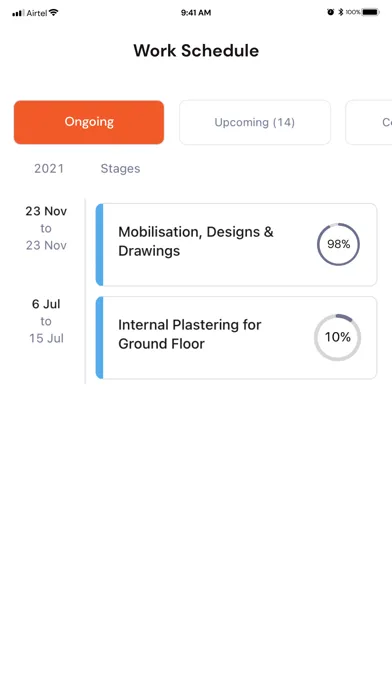Tap the 6 Jul start date

(46, 304)
